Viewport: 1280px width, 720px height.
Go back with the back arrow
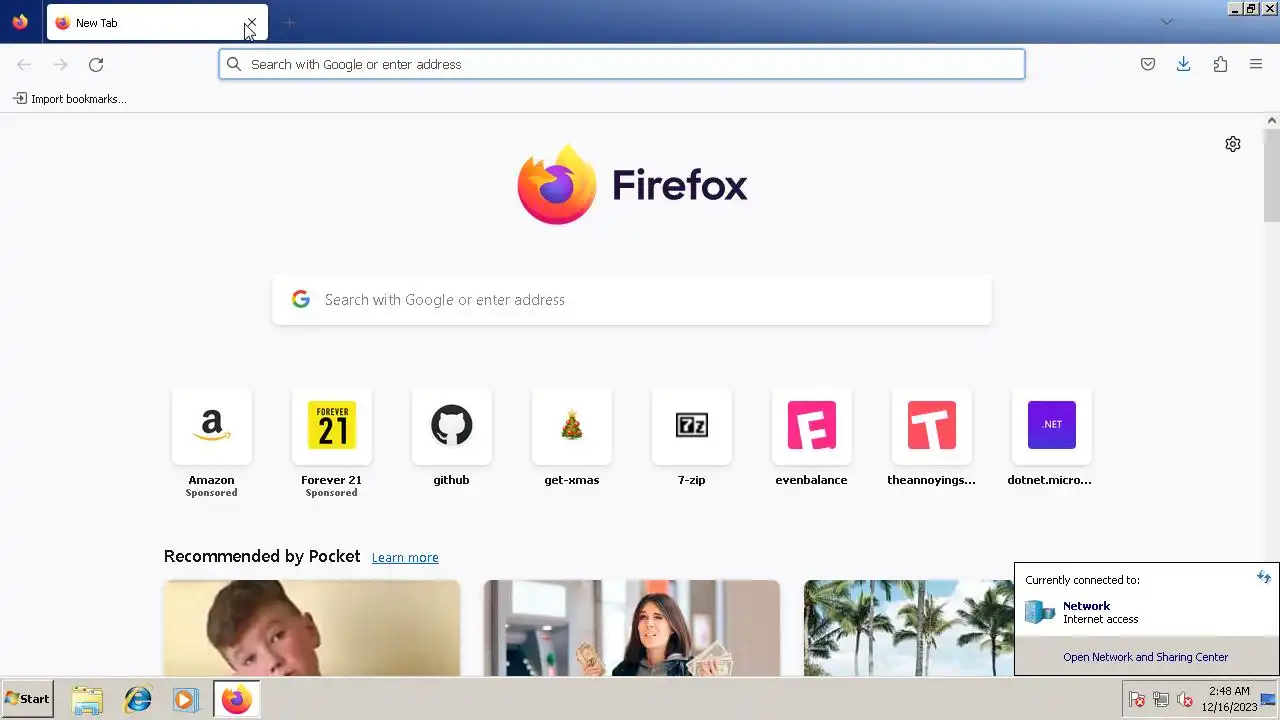coord(24,65)
